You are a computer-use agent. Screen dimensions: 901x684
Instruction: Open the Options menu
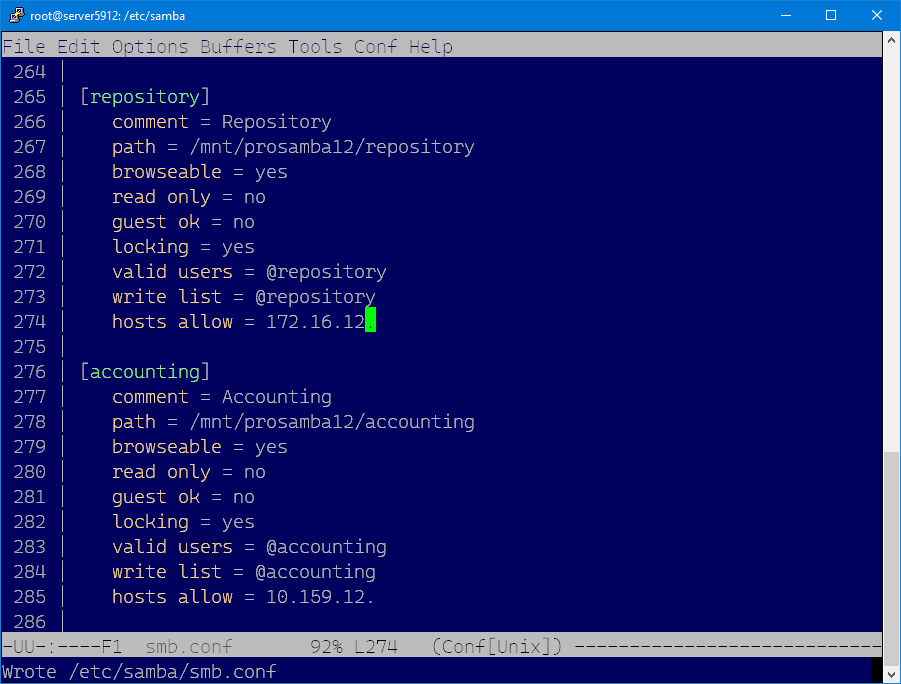pos(150,47)
